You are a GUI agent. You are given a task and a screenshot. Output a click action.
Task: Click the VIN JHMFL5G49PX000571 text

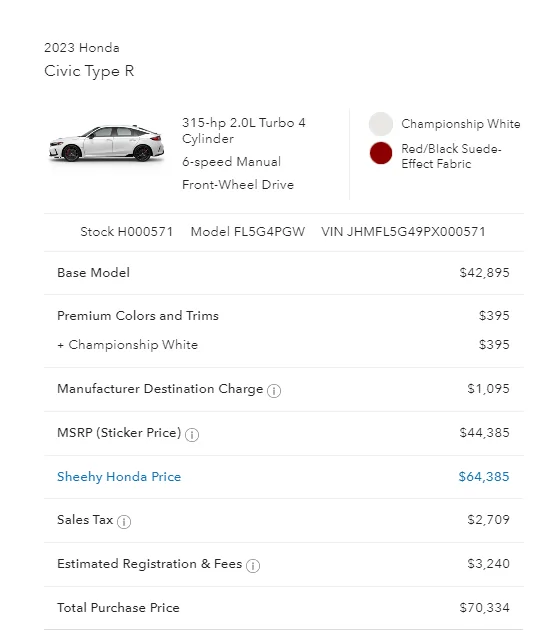403,232
